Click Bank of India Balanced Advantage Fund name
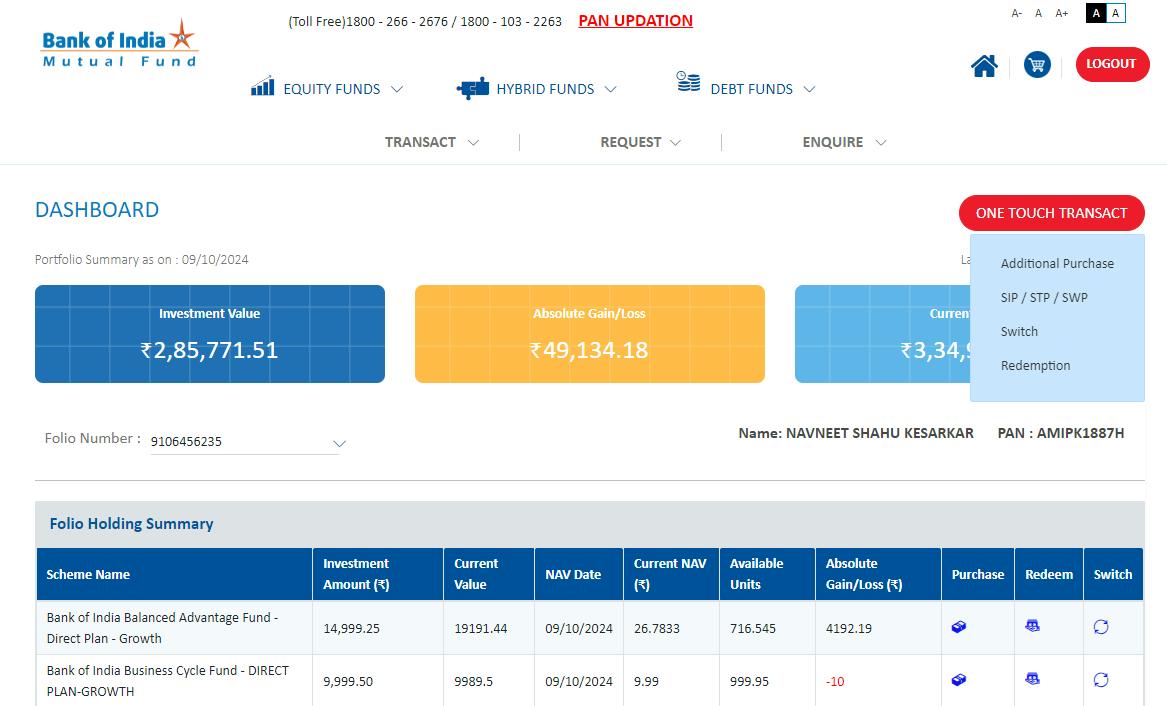 tap(162, 628)
